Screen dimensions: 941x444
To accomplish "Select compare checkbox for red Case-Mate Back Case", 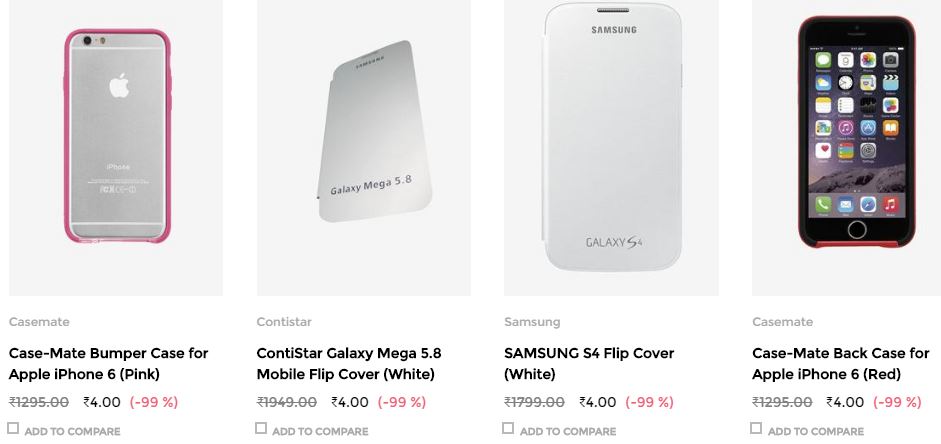I will tap(756, 429).
